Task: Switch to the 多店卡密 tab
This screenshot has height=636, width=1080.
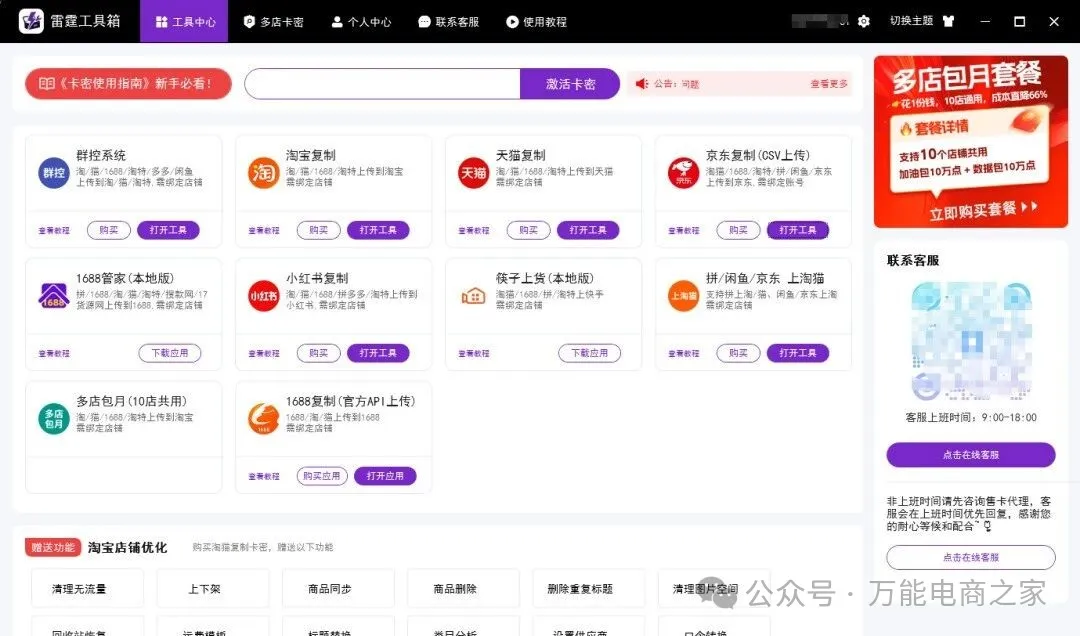Action: tap(273, 21)
